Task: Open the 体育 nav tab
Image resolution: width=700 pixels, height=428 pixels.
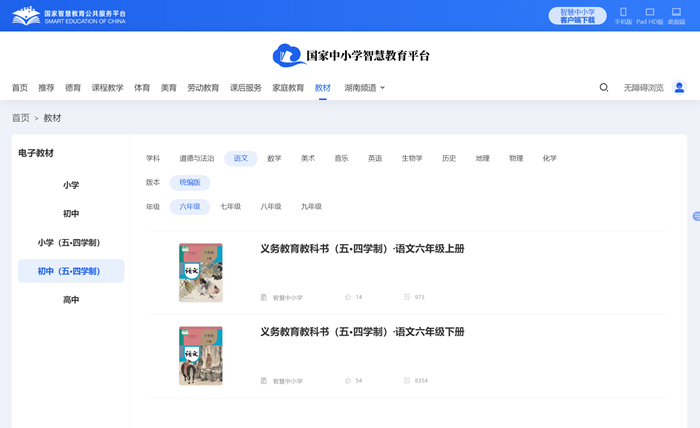Action: pyautogui.click(x=142, y=87)
